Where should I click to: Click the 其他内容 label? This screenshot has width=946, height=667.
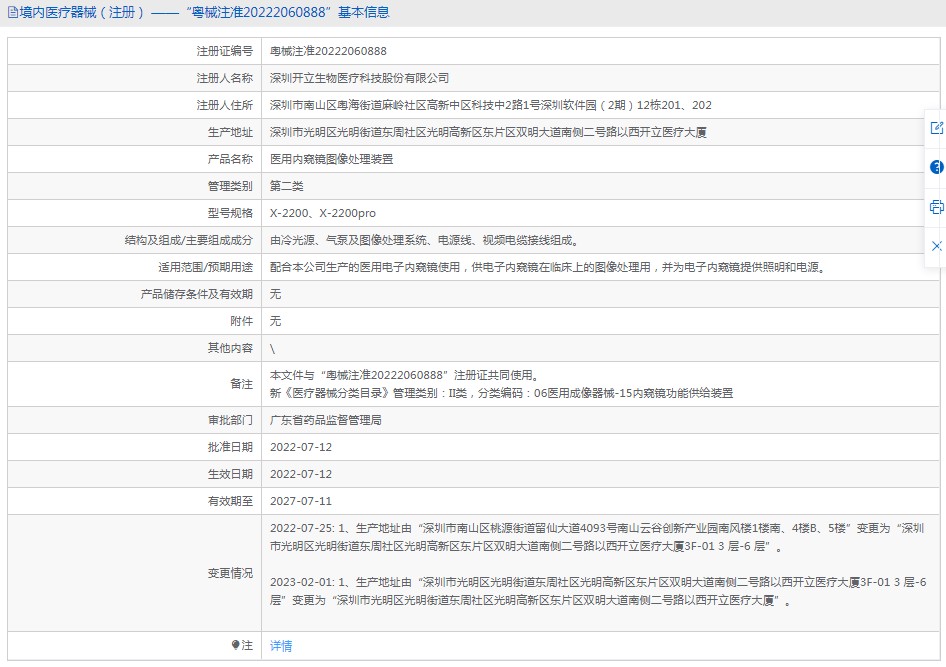230,348
